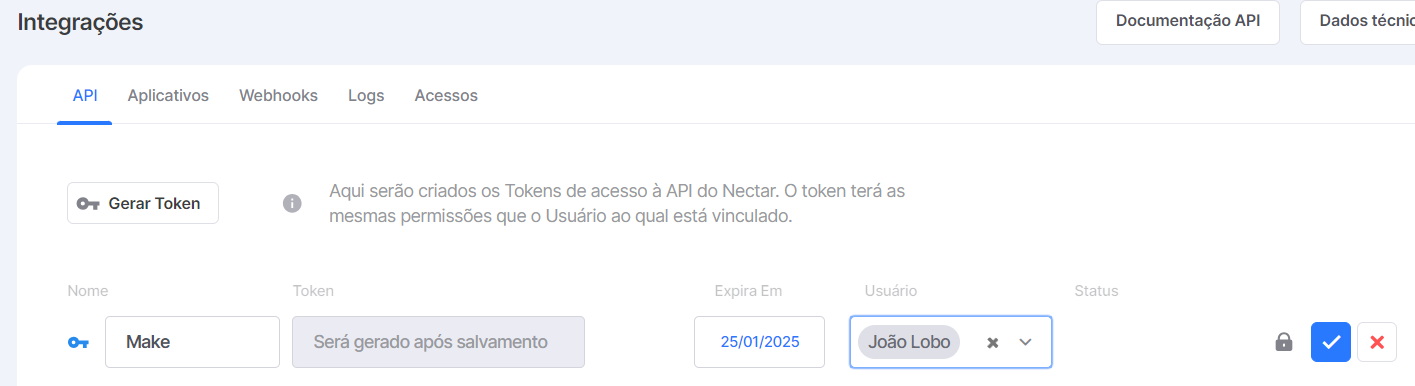Screen dimensions: 1415x386
Task: Open the Expira Em date picker 25/01/2025
Action: tap(760, 342)
